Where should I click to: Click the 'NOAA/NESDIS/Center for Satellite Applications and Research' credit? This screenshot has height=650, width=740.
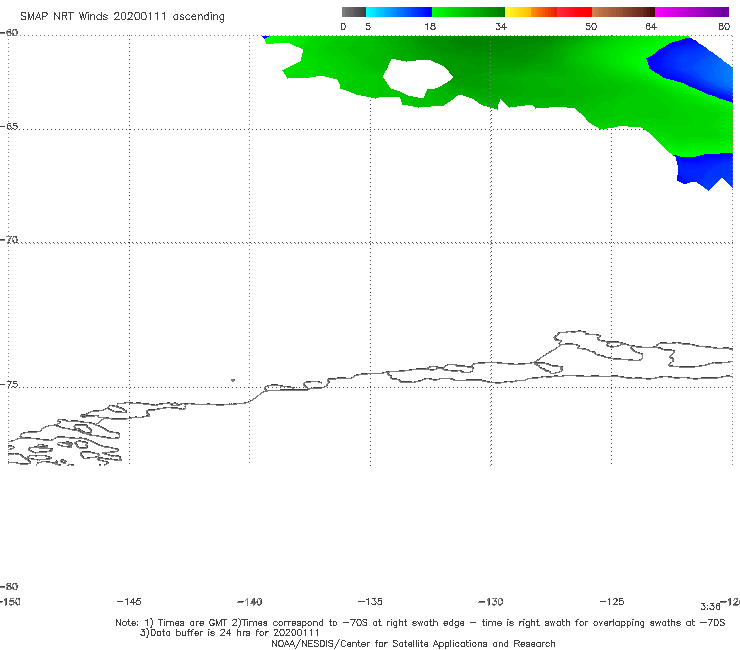(x=413, y=644)
